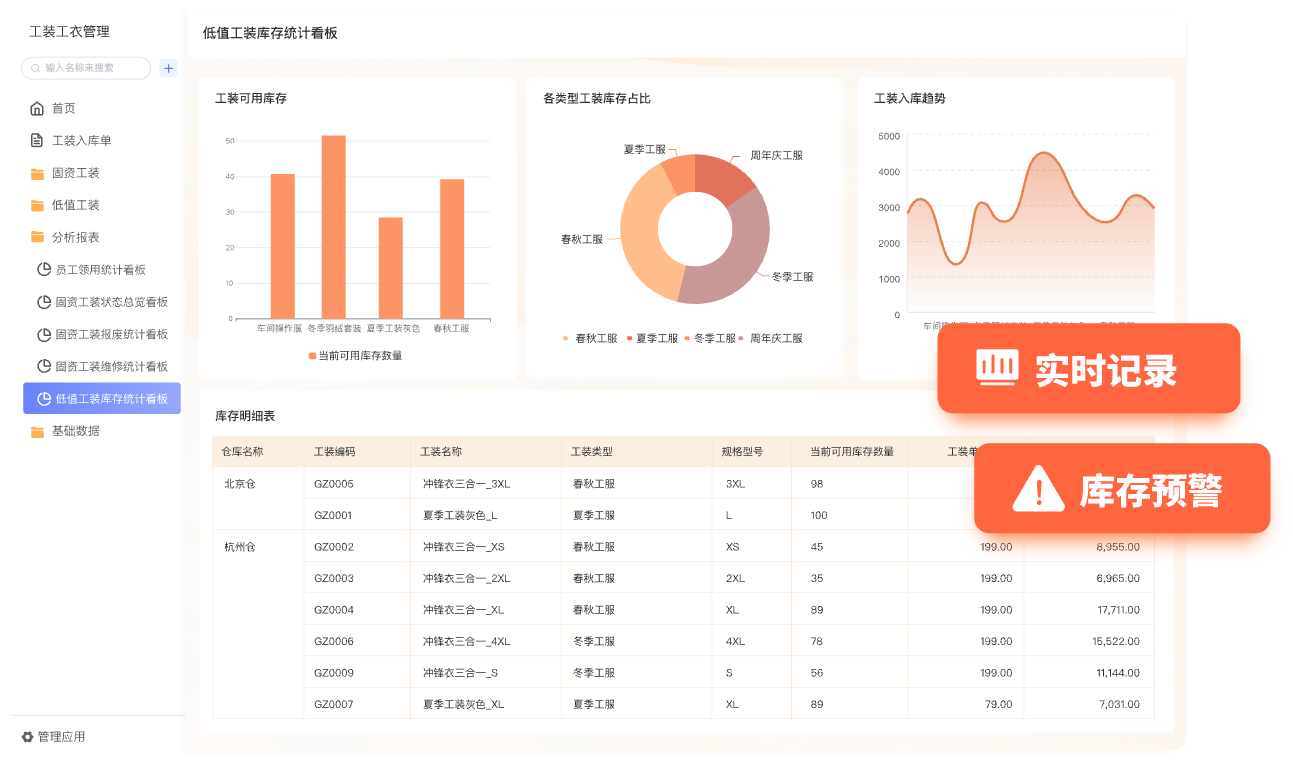Click the folder icon next to 固资工装
Viewport: 1293px width, 765px height.
click(x=37, y=174)
